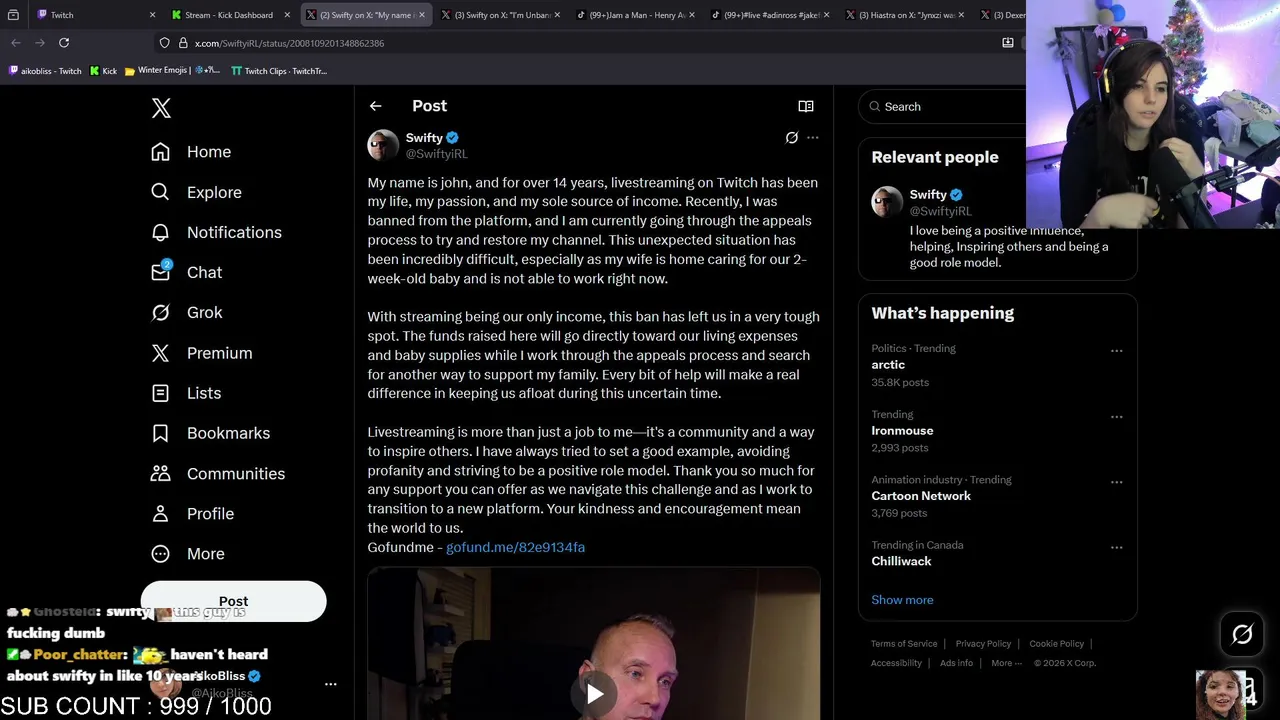Open Terms of Service footer link

(904, 644)
